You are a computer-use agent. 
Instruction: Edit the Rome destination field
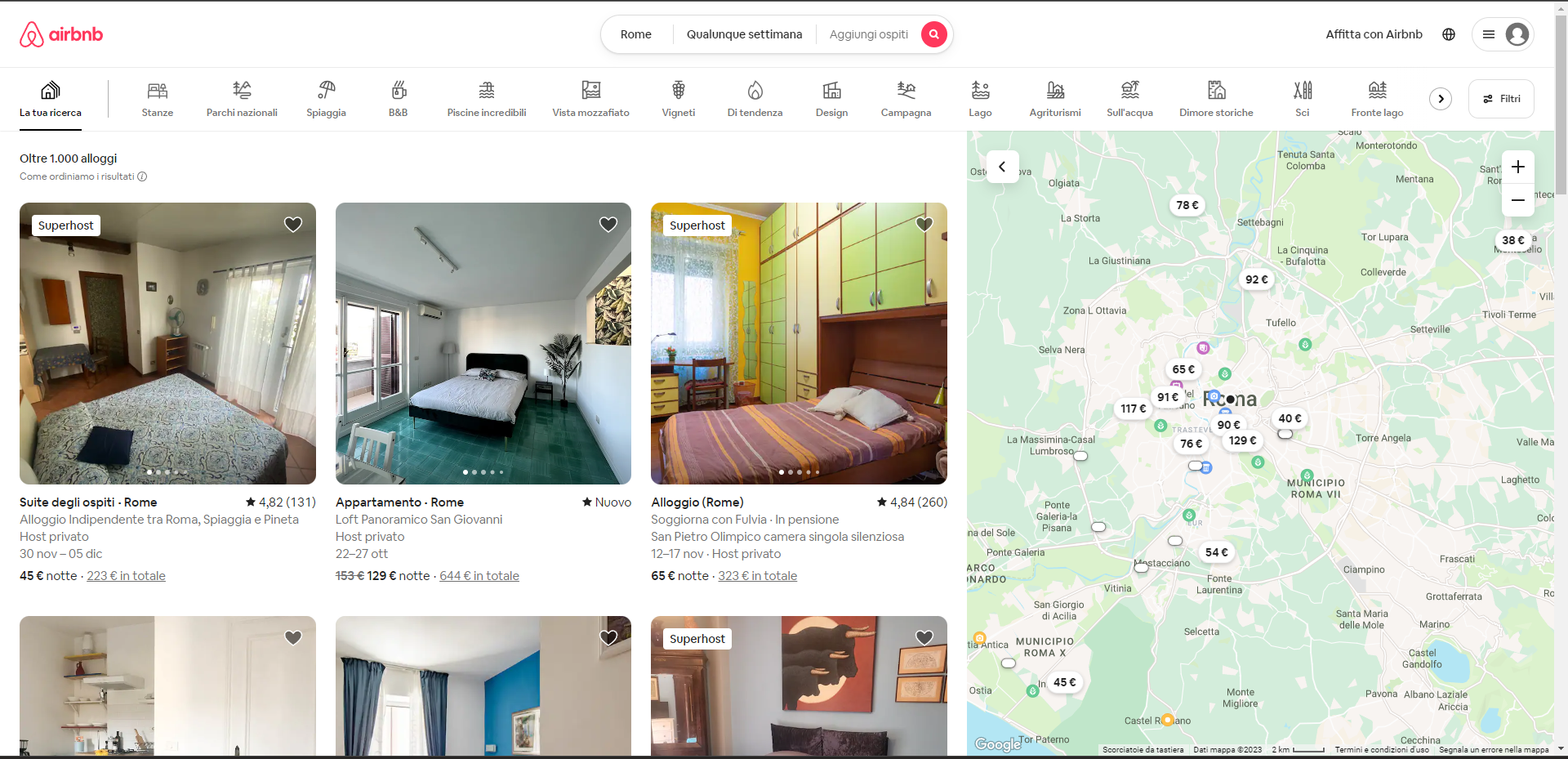pos(636,34)
